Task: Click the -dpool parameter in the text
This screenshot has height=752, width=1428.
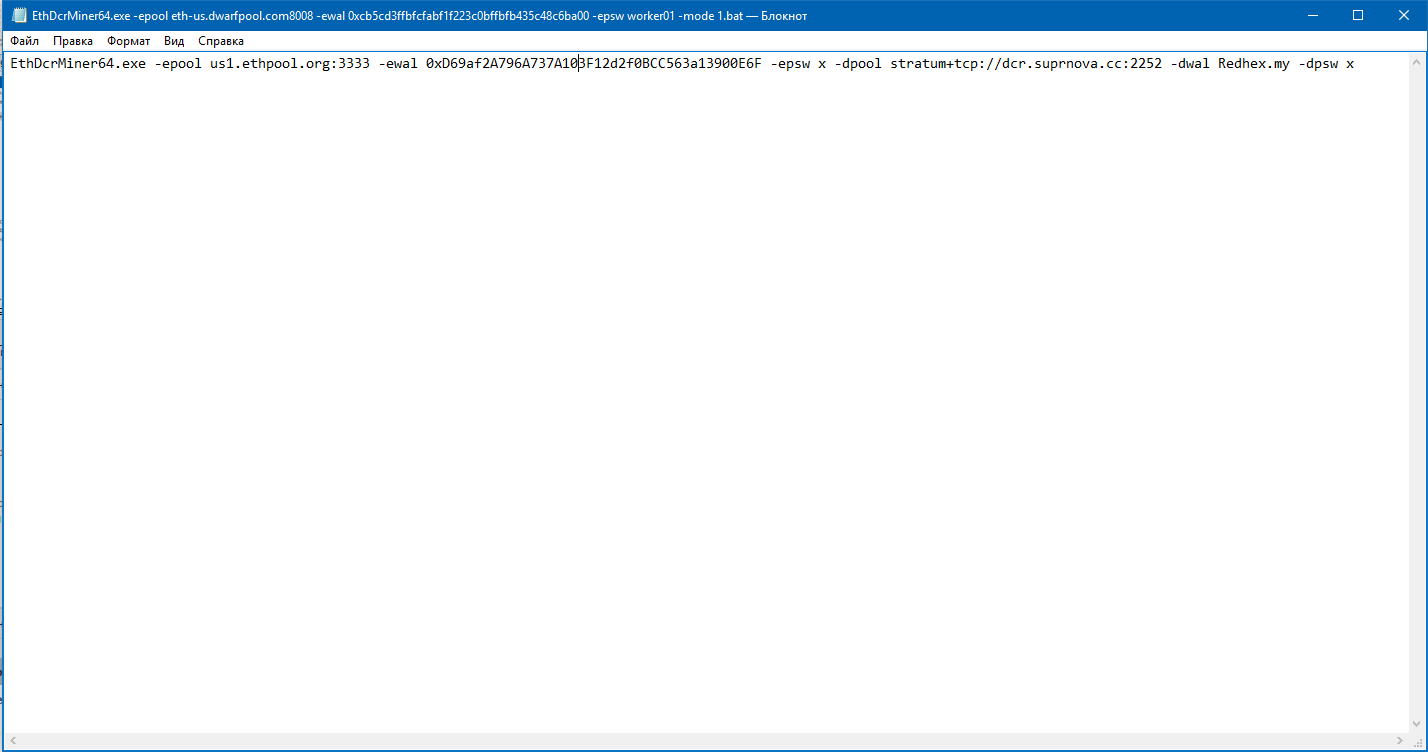Action: [858, 64]
